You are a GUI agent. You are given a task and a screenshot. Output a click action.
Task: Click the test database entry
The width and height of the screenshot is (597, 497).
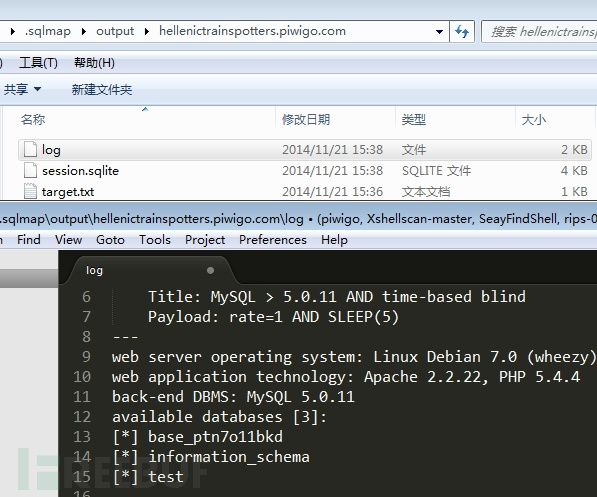point(166,477)
